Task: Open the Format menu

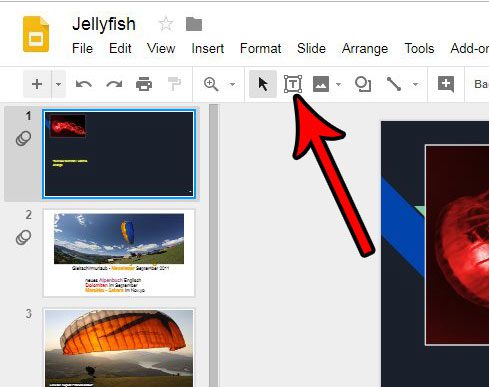Action: 261,49
